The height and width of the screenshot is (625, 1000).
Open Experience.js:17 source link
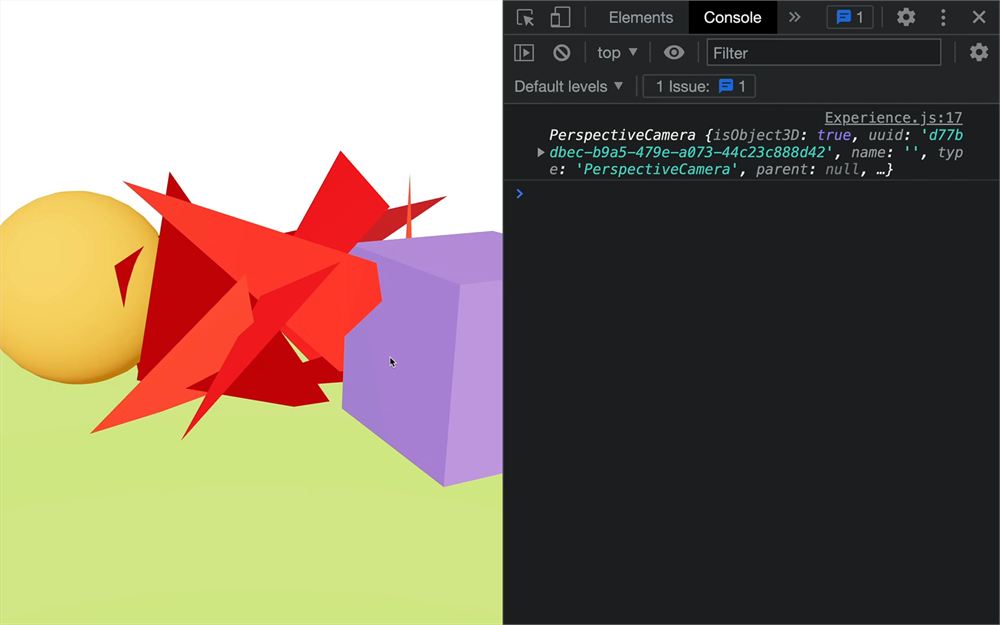893,117
